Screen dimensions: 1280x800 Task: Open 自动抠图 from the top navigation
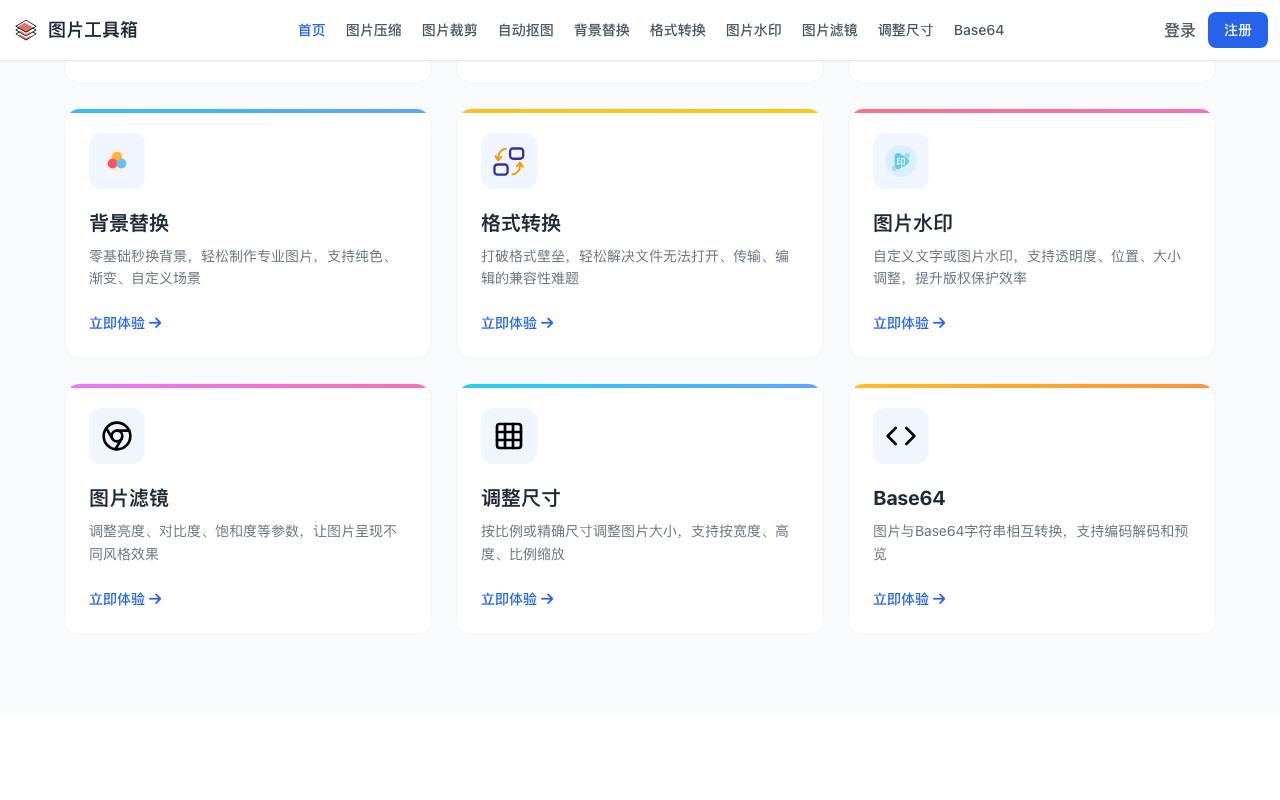pos(526,30)
